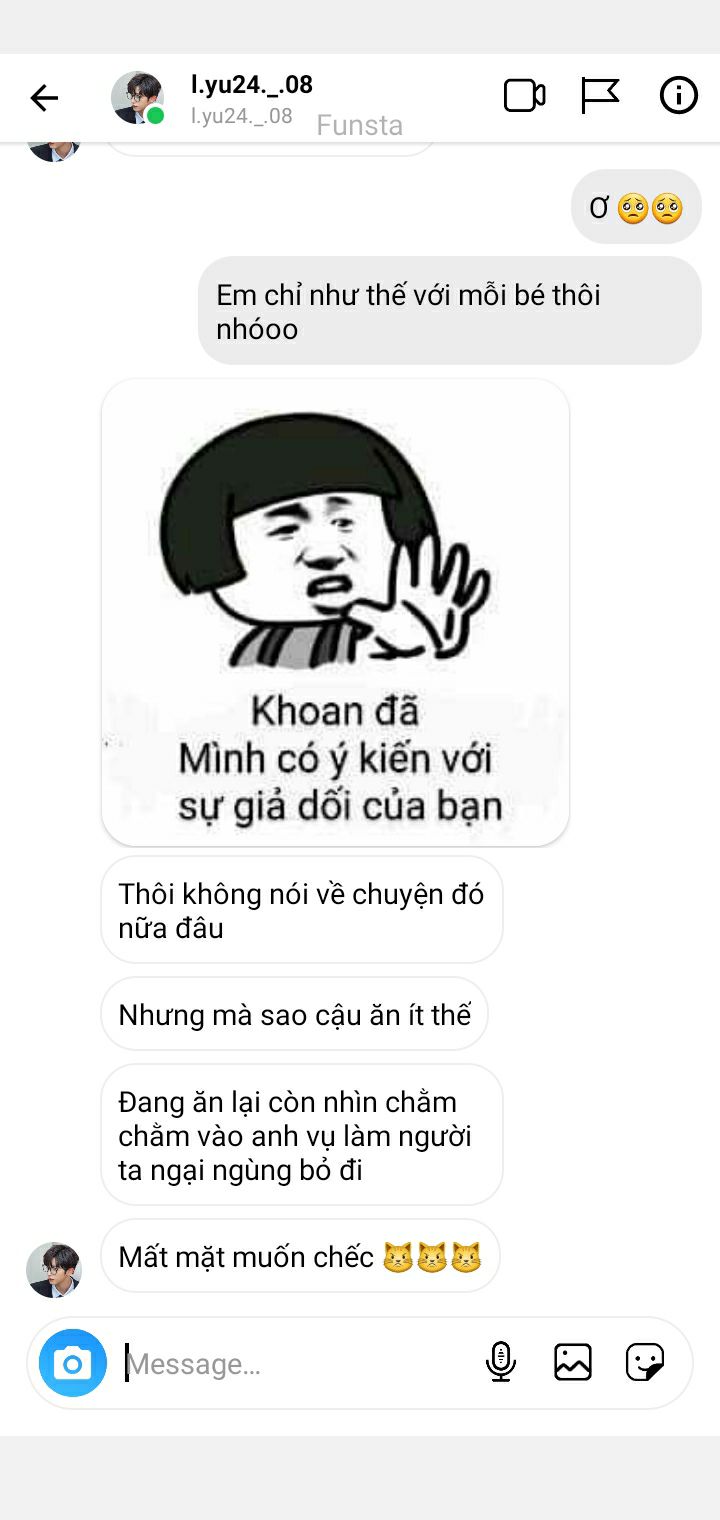Start a video call with camera icon
Screen dimensions: 720x1520
524,96
